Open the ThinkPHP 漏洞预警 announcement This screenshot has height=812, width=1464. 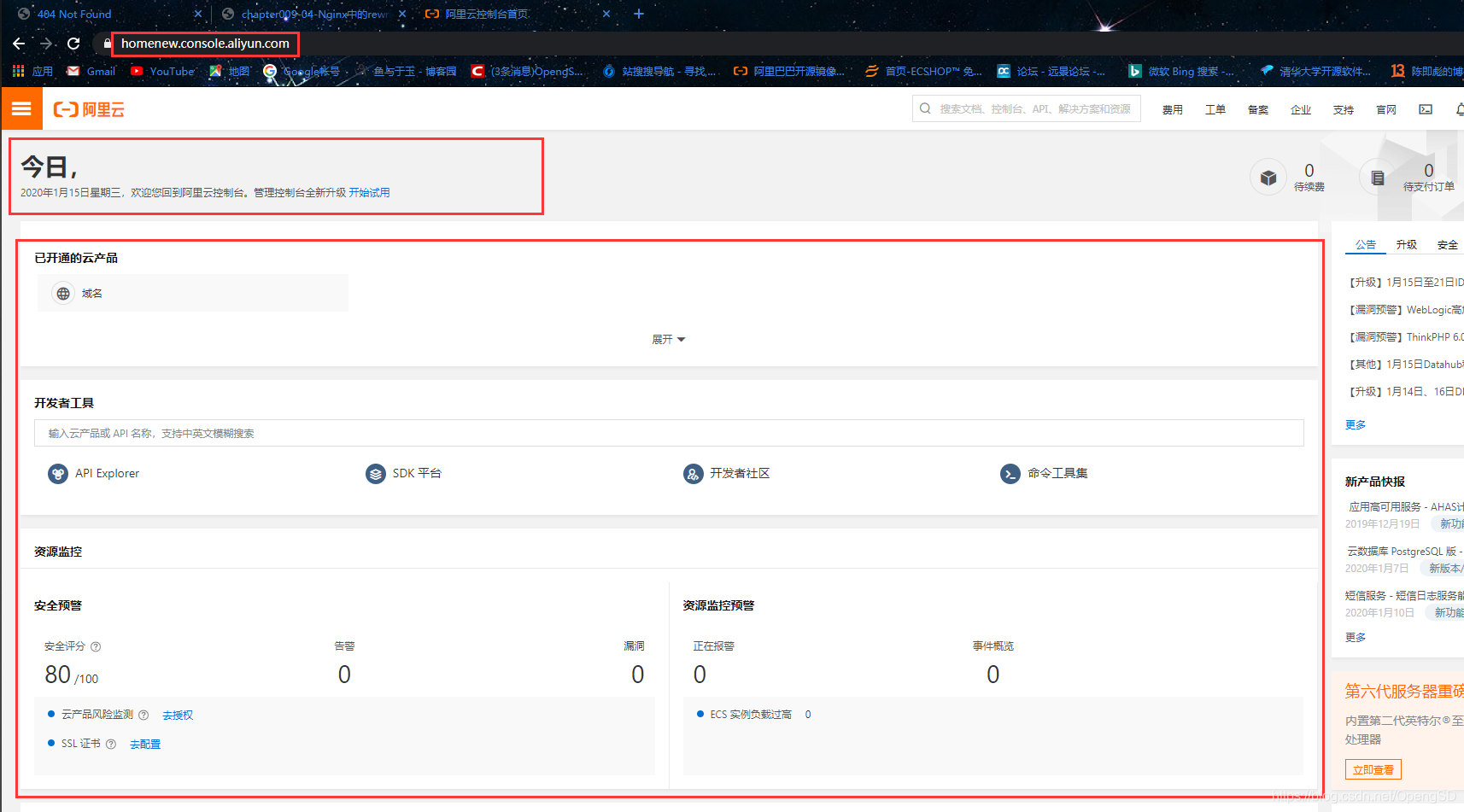(1405, 337)
